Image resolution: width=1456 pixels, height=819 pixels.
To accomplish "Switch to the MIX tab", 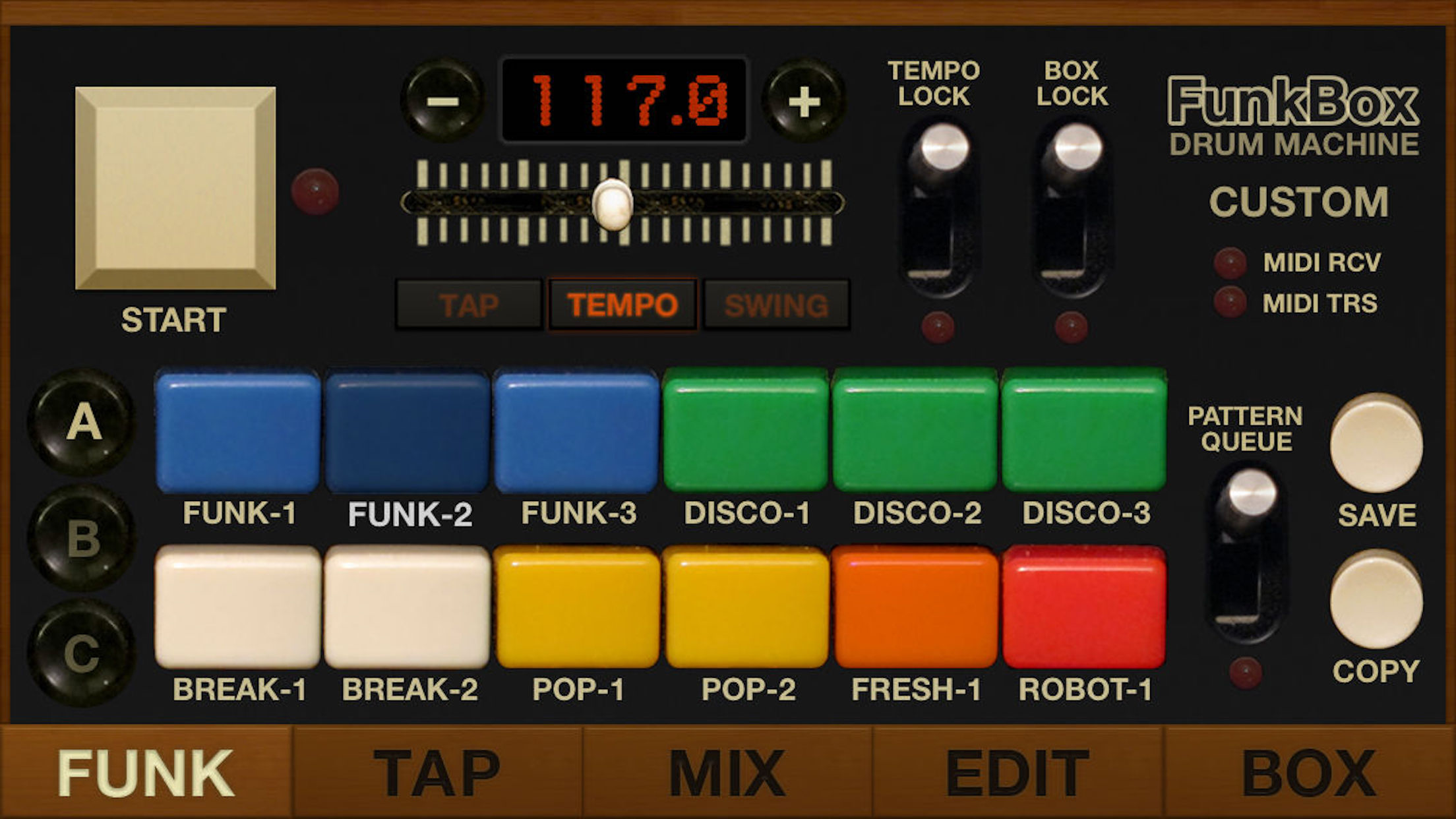I will 727,773.
